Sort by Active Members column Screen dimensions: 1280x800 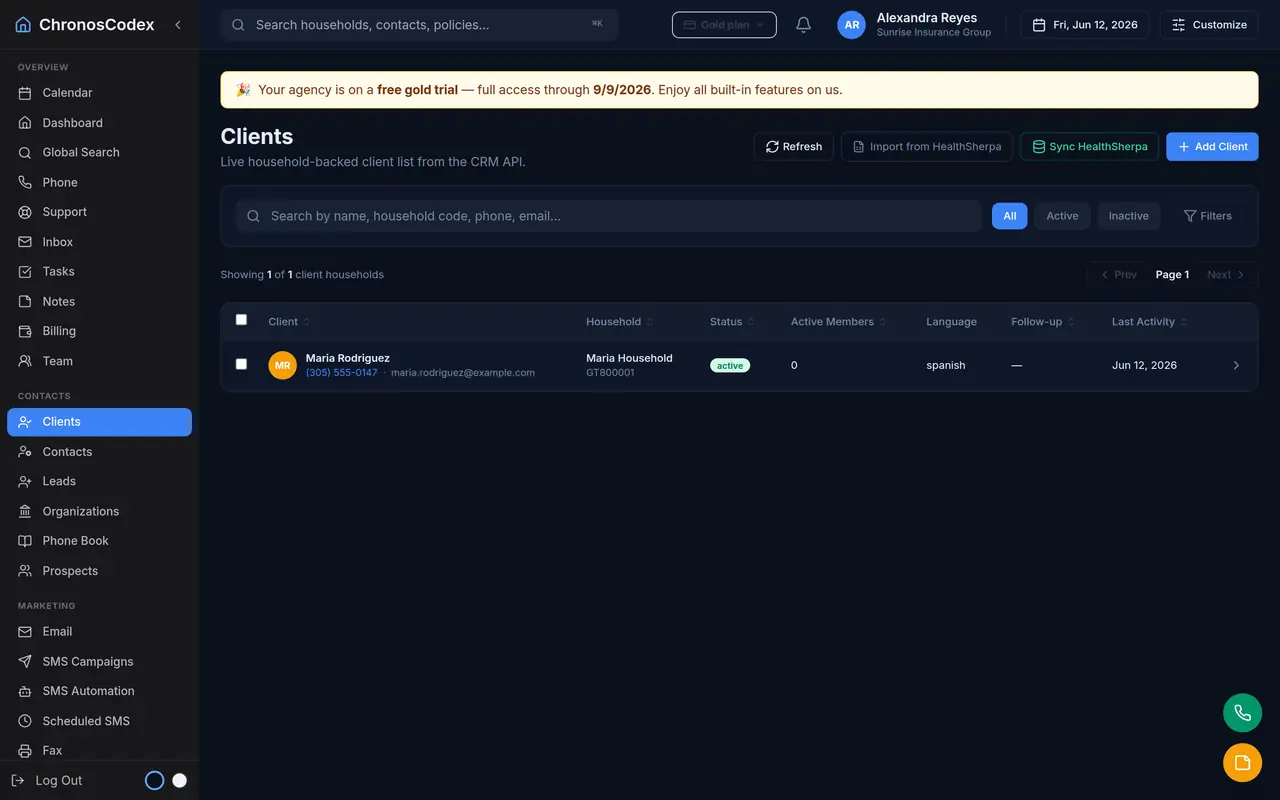tap(838, 322)
